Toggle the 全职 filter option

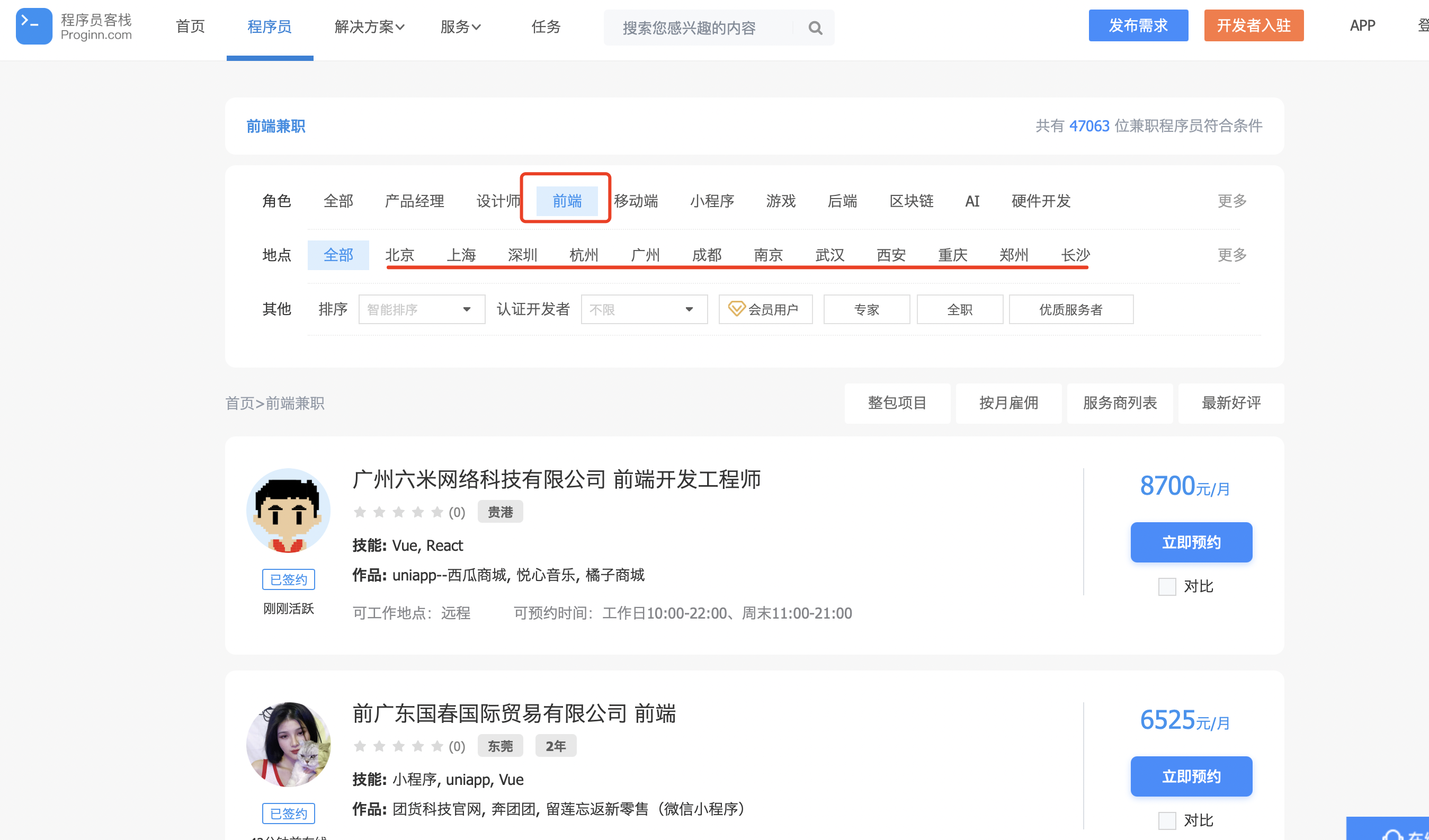pos(960,309)
